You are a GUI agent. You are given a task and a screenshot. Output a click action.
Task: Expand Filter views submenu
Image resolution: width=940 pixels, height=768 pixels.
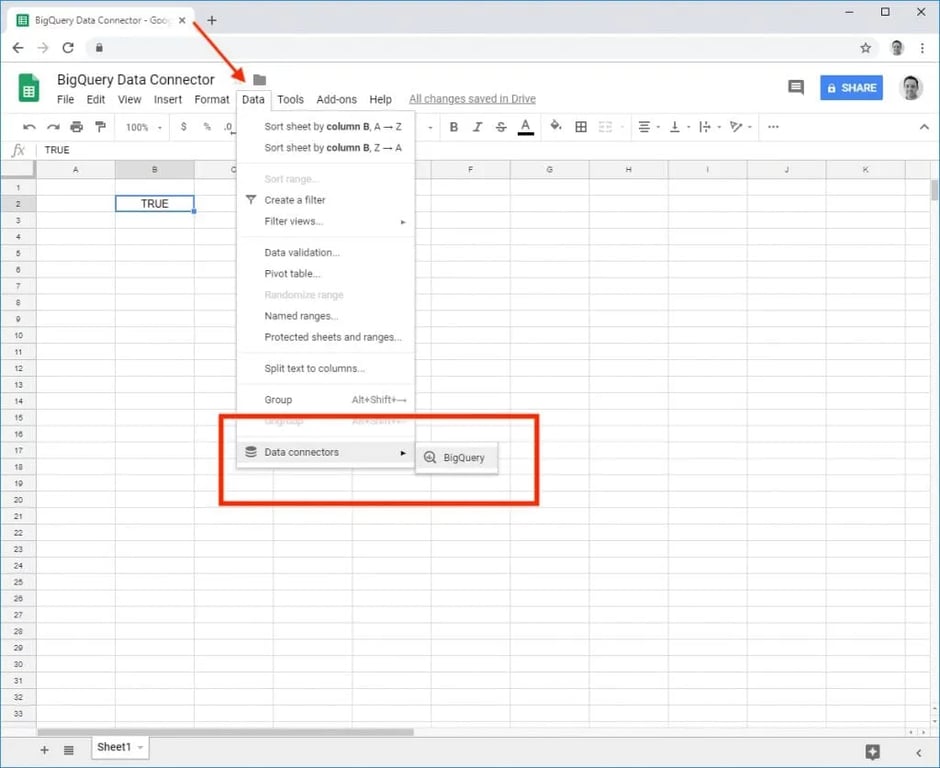click(326, 221)
